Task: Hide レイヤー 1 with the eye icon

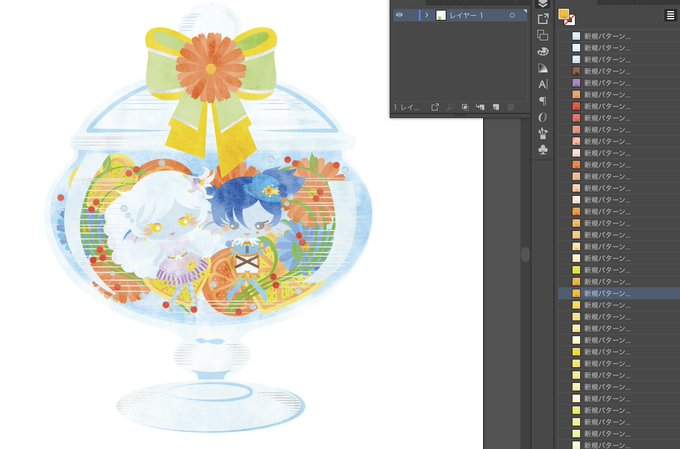Action: tap(399, 15)
